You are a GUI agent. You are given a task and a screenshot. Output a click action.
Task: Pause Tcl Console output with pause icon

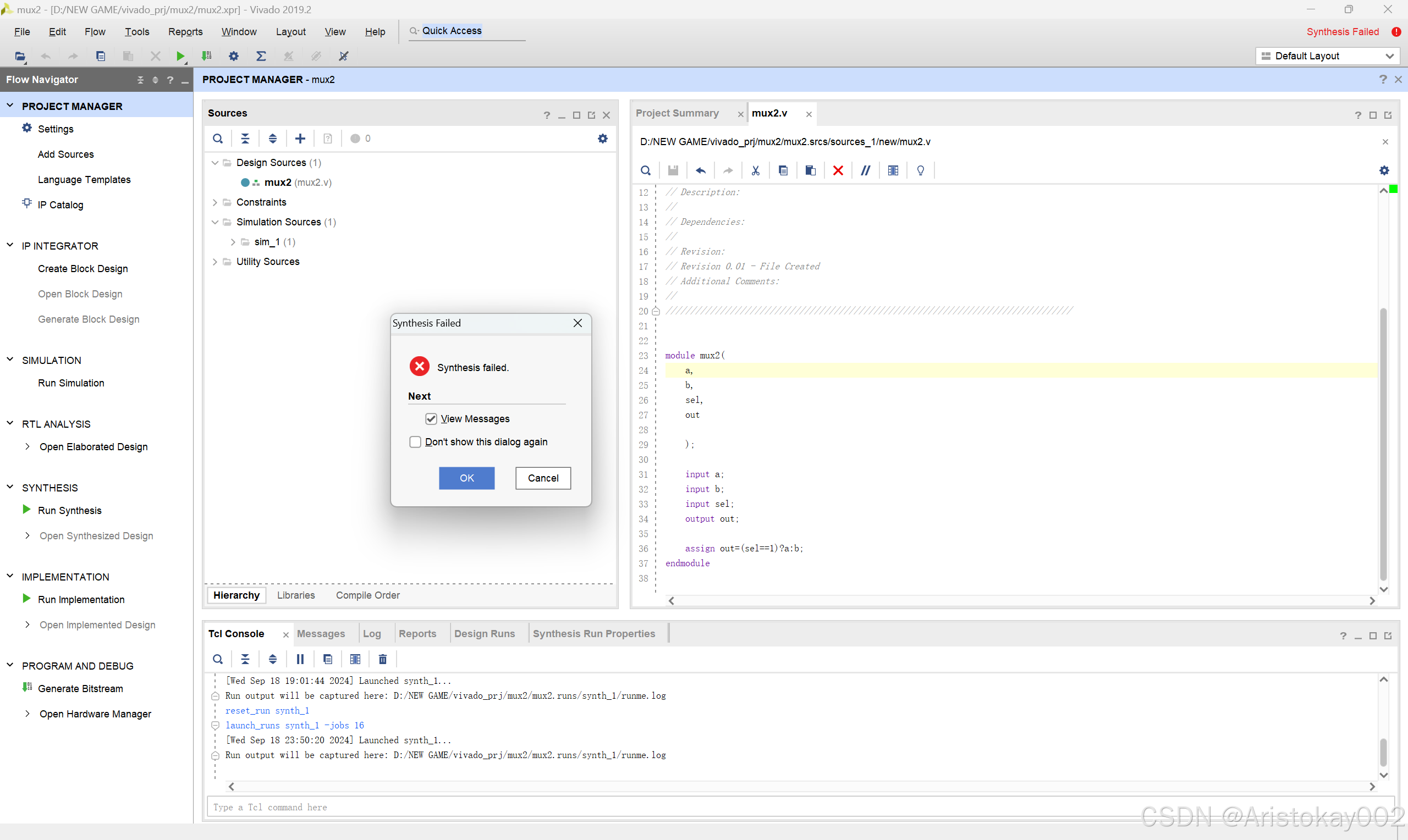pos(300,660)
